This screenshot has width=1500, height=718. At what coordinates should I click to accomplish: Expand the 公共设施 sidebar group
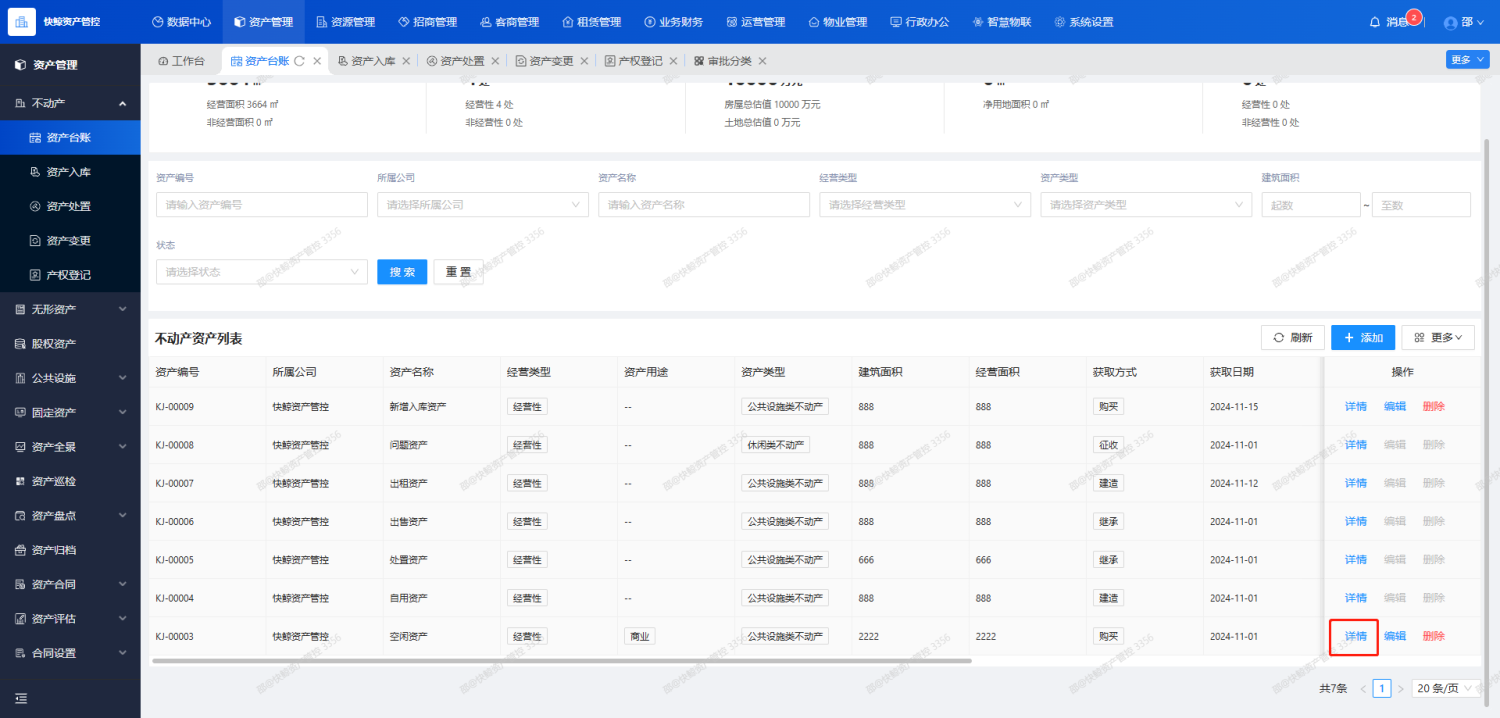point(70,378)
